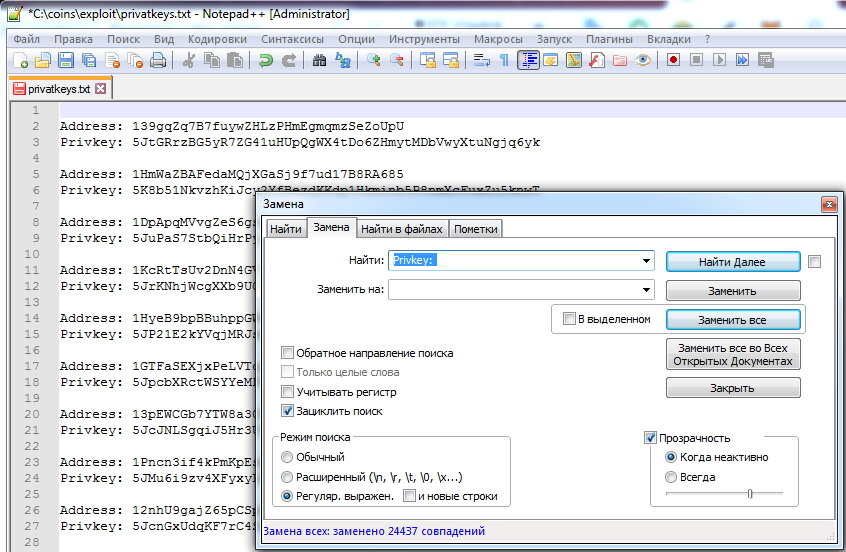846x552 pixels.
Task: Show all characters with the pilcrow icon
Action: point(504,60)
